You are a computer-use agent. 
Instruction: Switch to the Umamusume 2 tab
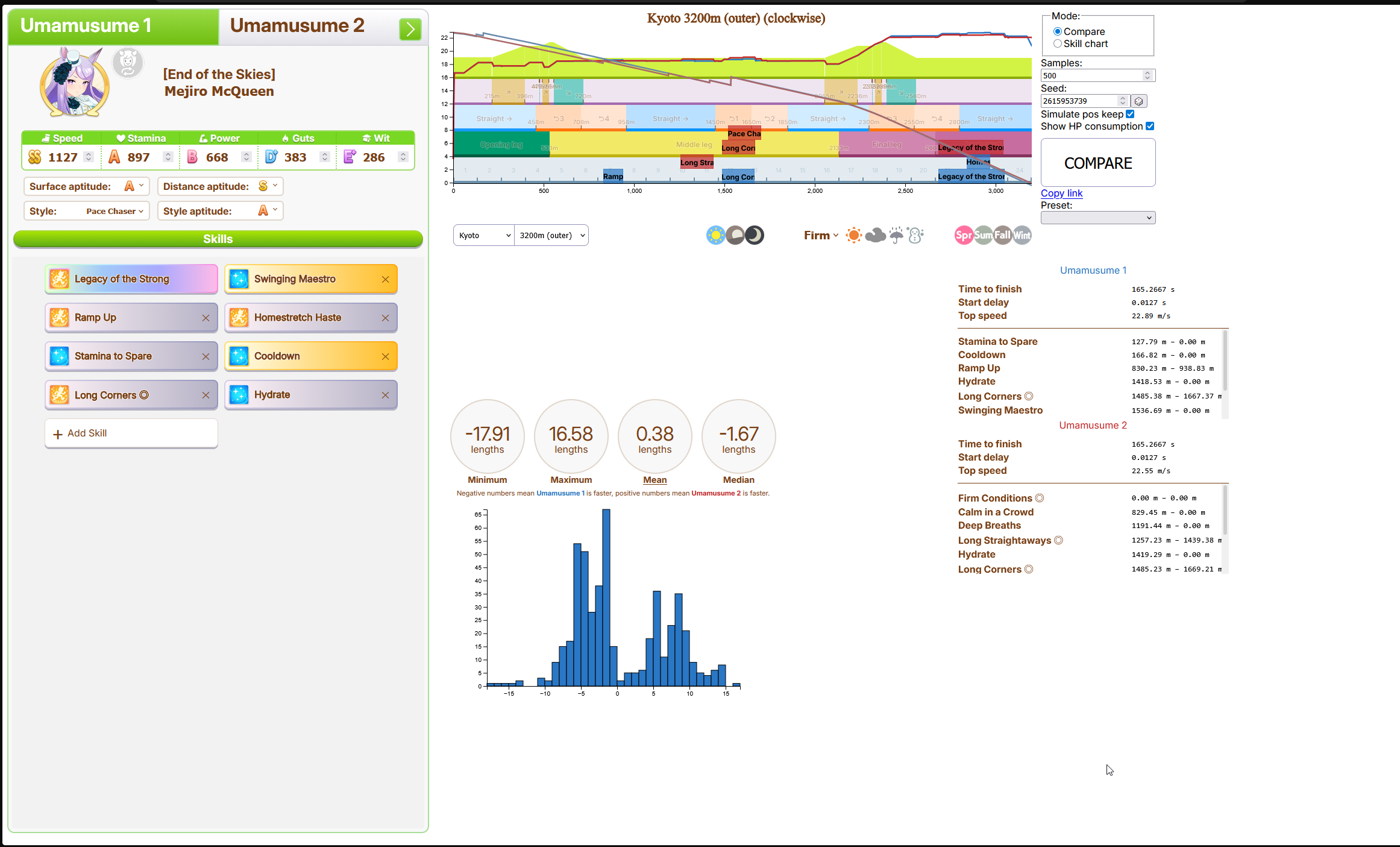tap(297, 26)
